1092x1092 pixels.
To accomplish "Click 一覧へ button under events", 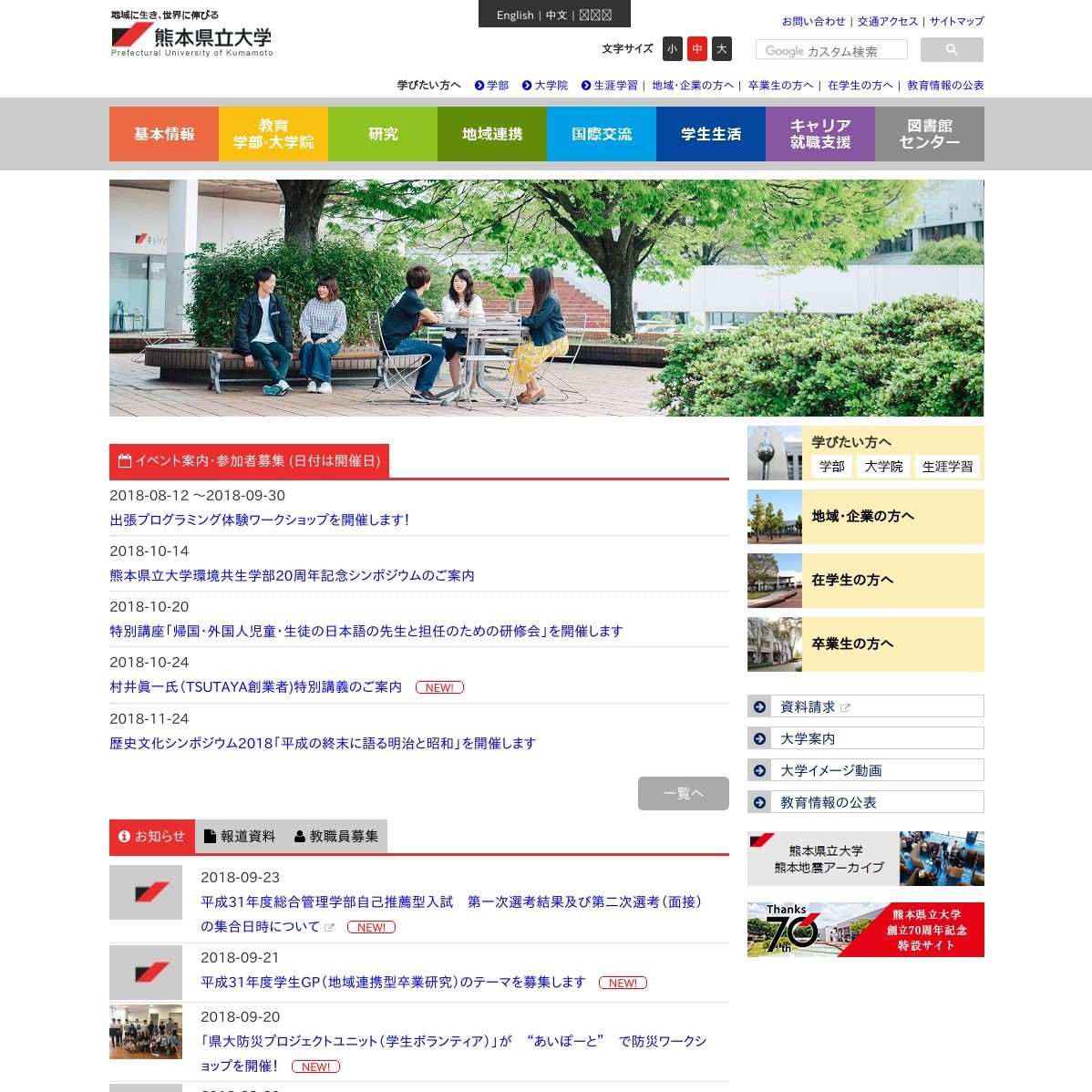I will pos(684,793).
